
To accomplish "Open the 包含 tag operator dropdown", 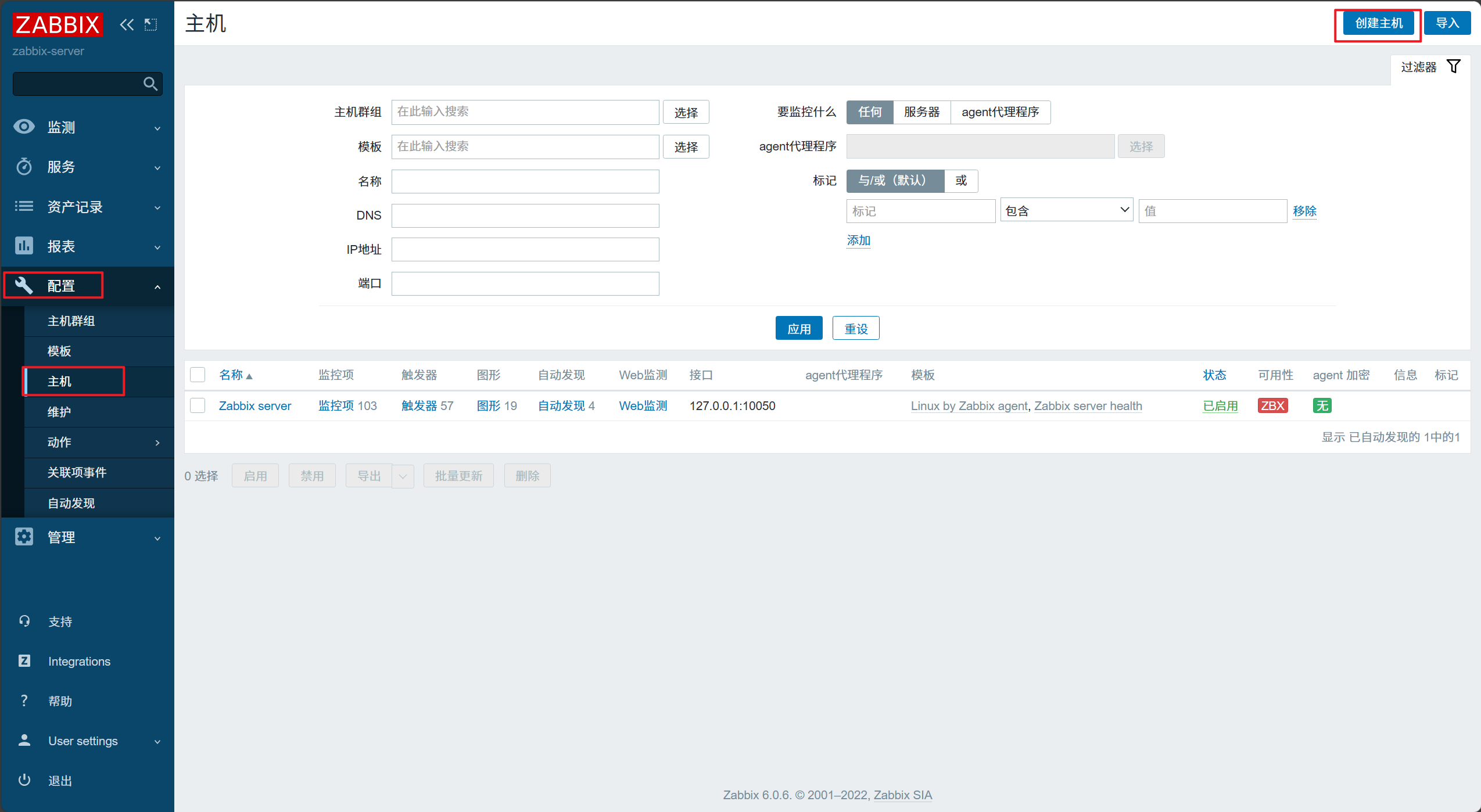I will (1066, 210).
